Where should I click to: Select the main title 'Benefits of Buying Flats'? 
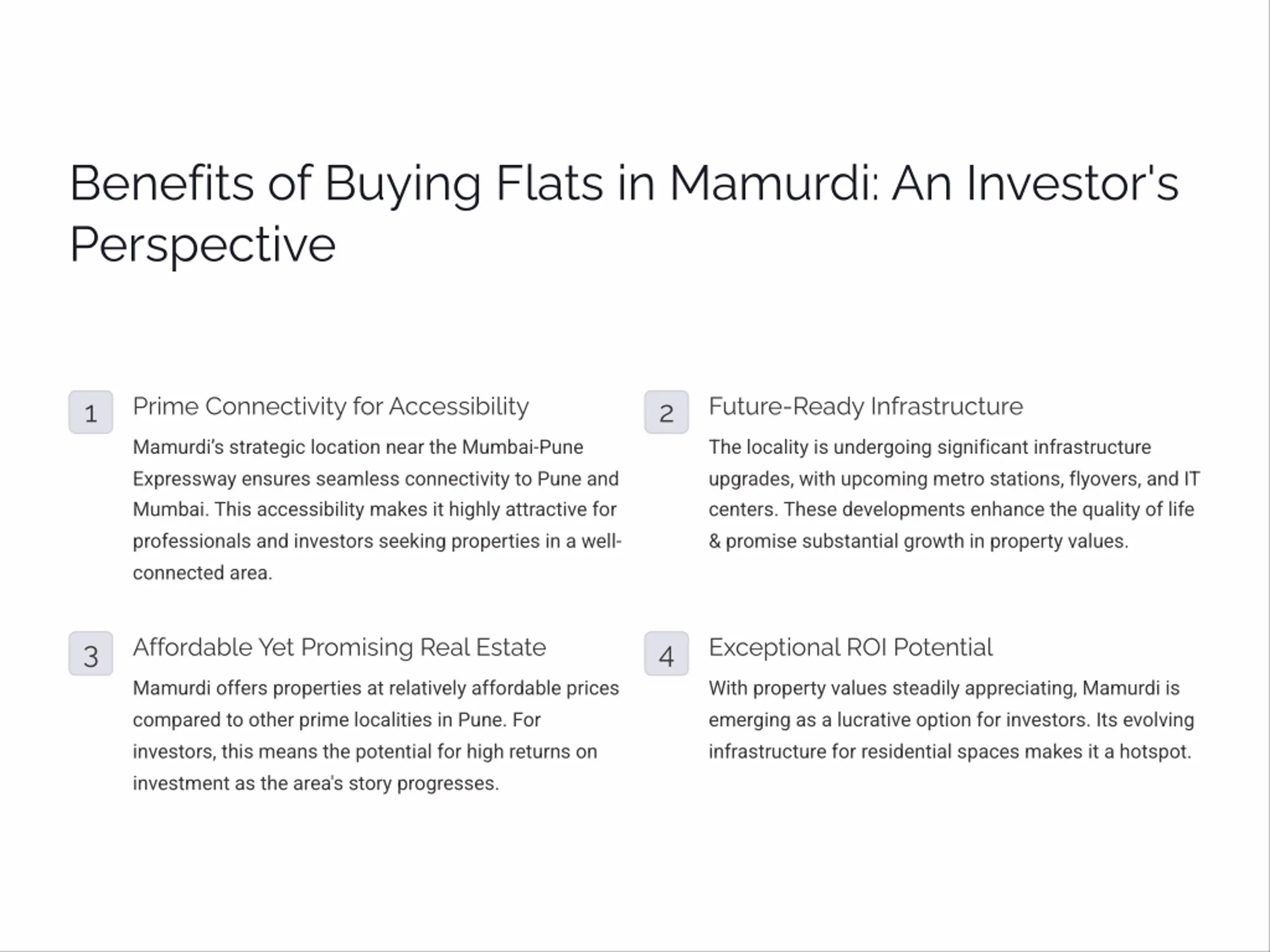[x=336, y=183]
